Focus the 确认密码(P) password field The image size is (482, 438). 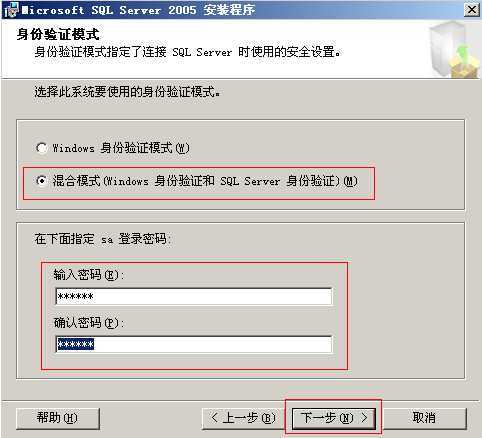tap(194, 344)
